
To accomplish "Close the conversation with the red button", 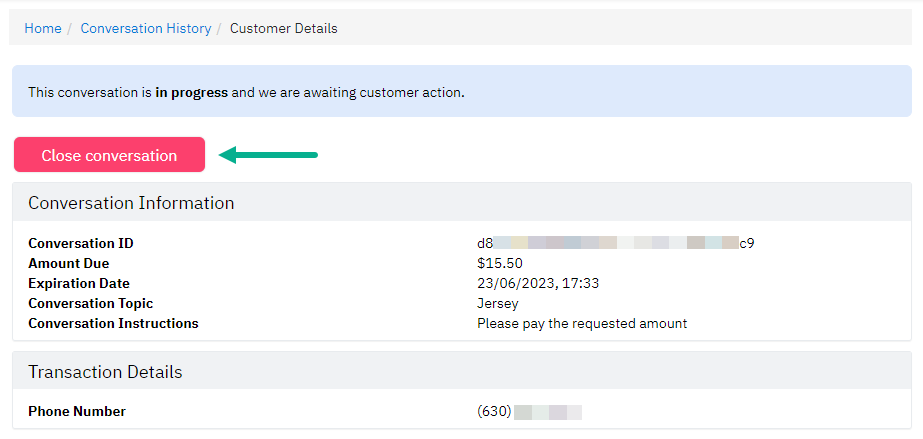I will (x=109, y=155).
